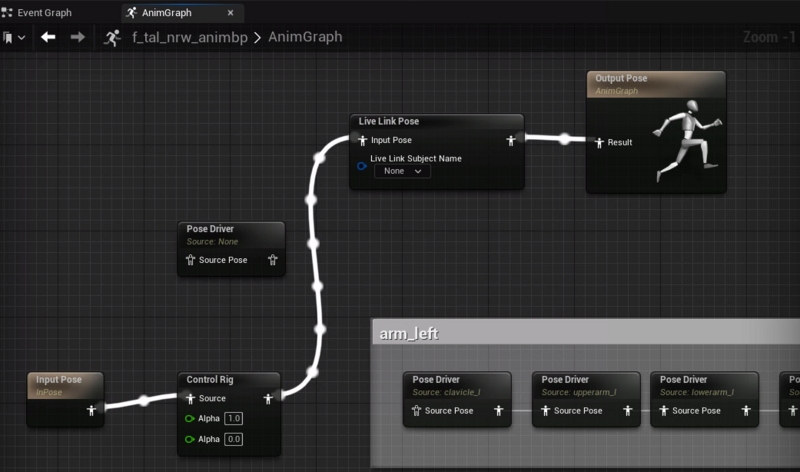Click the Live Link Pose output pin
Image resolution: width=800 pixels, height=472 pixels.
click(x=511, y=140)
